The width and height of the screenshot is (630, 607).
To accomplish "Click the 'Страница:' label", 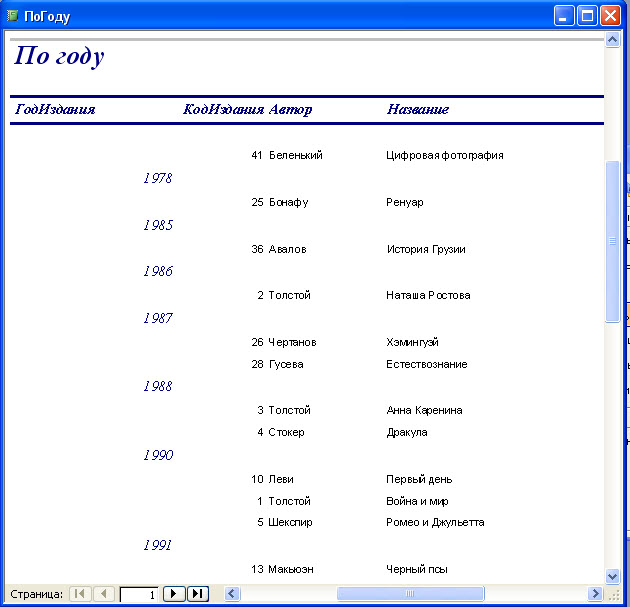I will (x=37, y=594).
